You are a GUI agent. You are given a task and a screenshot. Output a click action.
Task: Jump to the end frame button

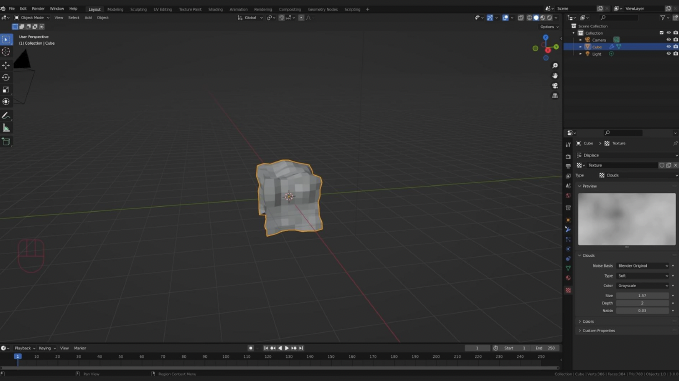tap(301, 348)
